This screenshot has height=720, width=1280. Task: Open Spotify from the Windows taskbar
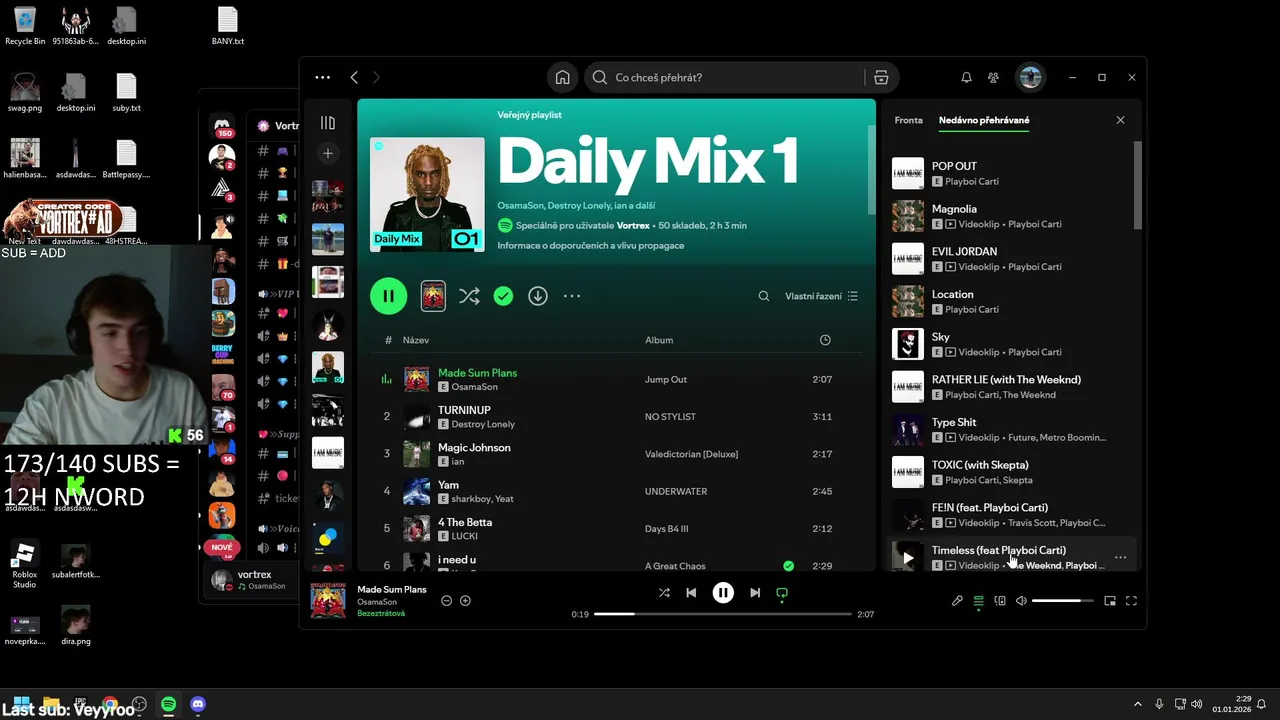(x=169, y=704)
